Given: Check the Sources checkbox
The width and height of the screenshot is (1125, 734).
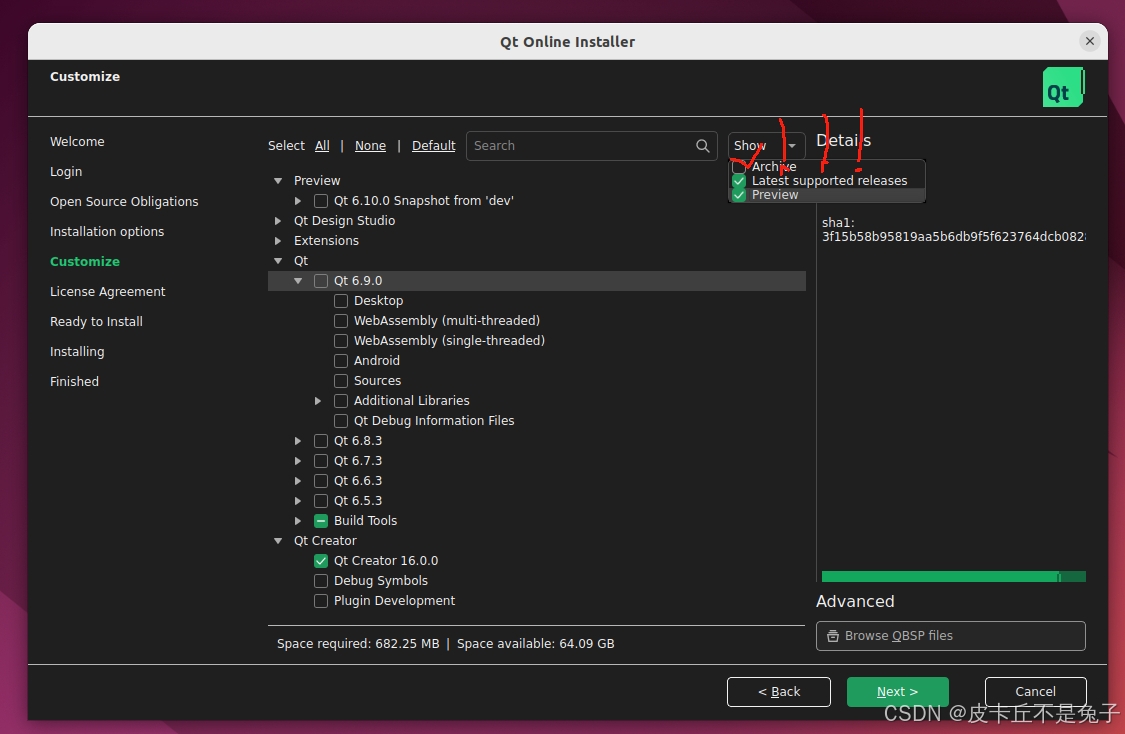Looking at the screenshot, I should 341,380.
